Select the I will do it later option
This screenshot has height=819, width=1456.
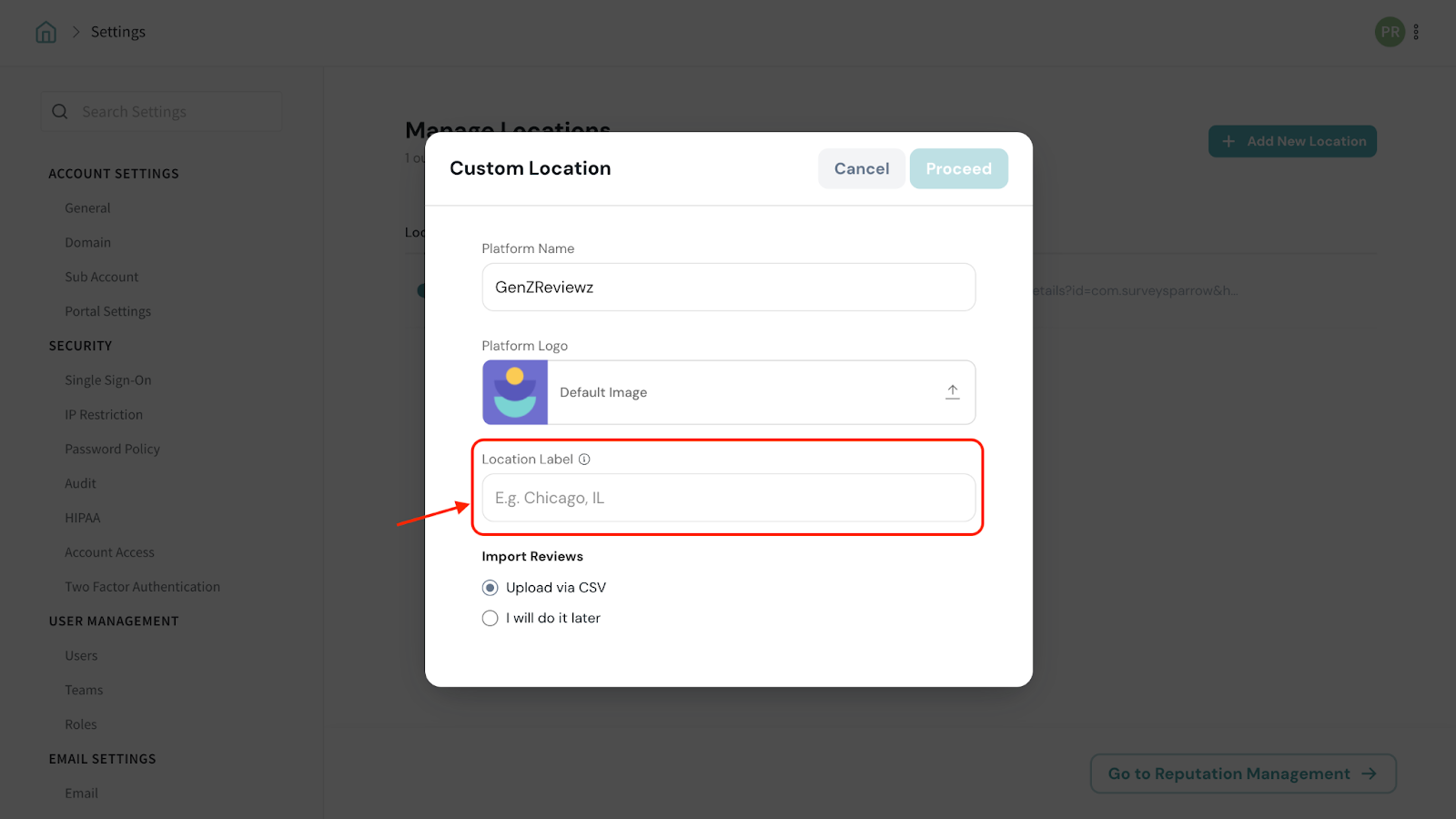pos(490,618)
